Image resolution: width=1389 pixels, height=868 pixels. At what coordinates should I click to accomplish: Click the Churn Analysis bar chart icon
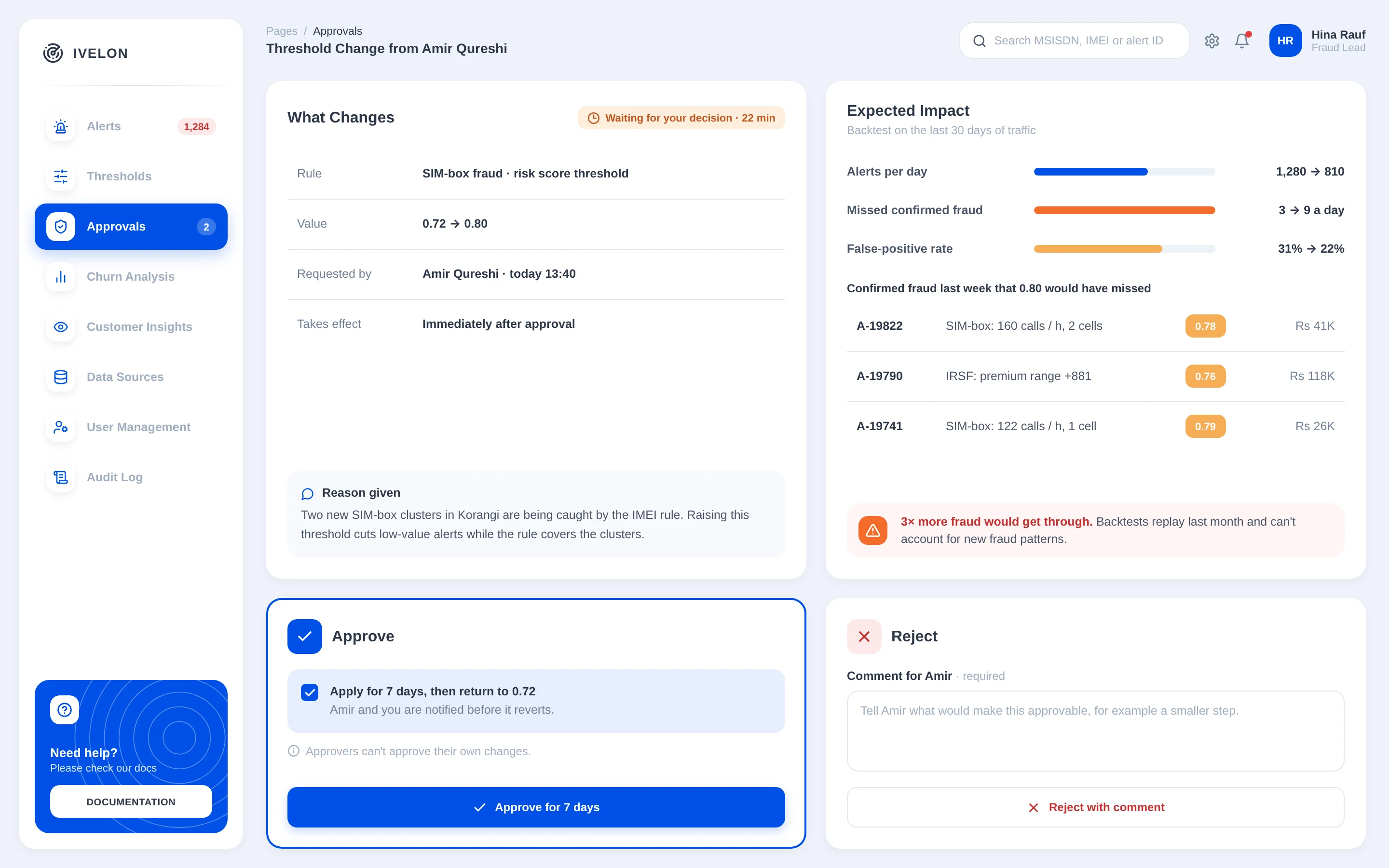coord(61,277)
